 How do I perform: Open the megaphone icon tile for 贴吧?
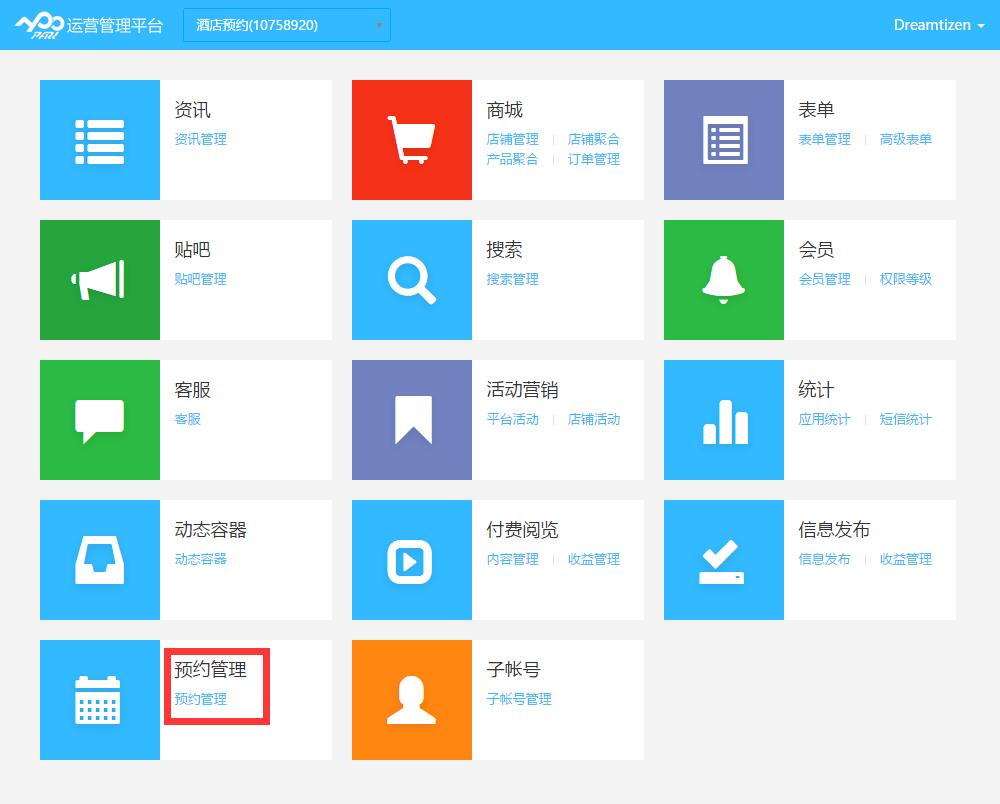[99, 280]
